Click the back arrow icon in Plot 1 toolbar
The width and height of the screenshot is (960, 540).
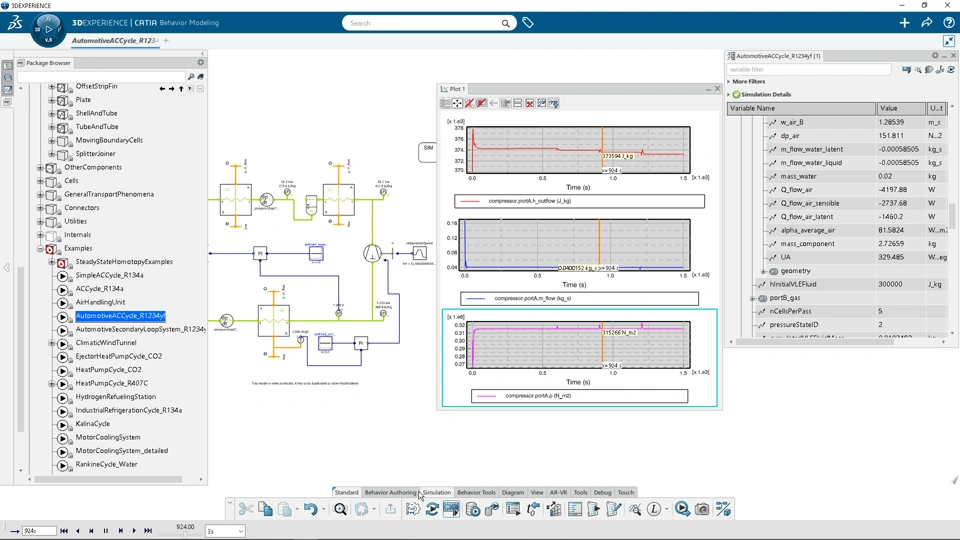pos(493,103)
